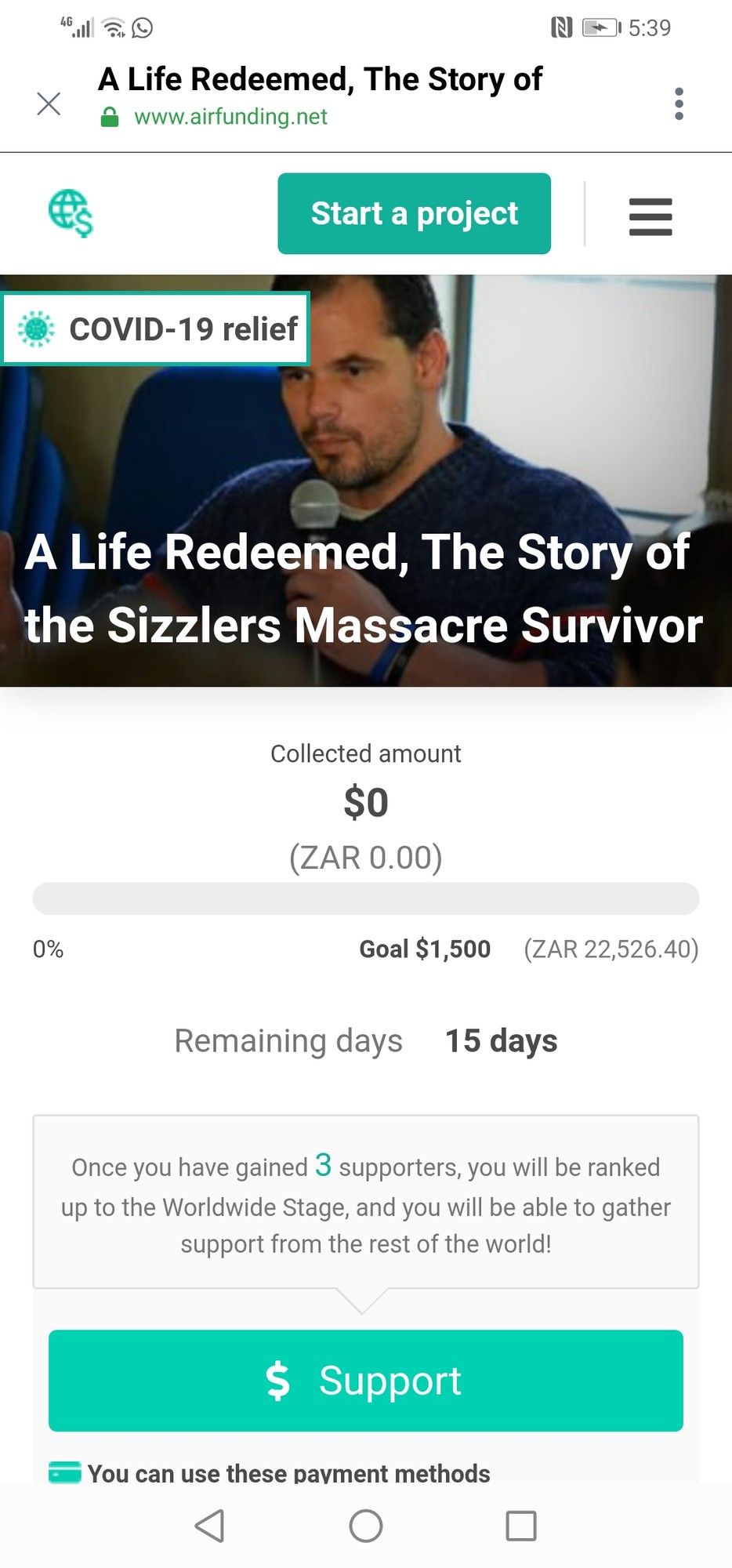The image size is (732, 1568).
Task: Open the hamburger navigation menu
Action: [650, 216]
